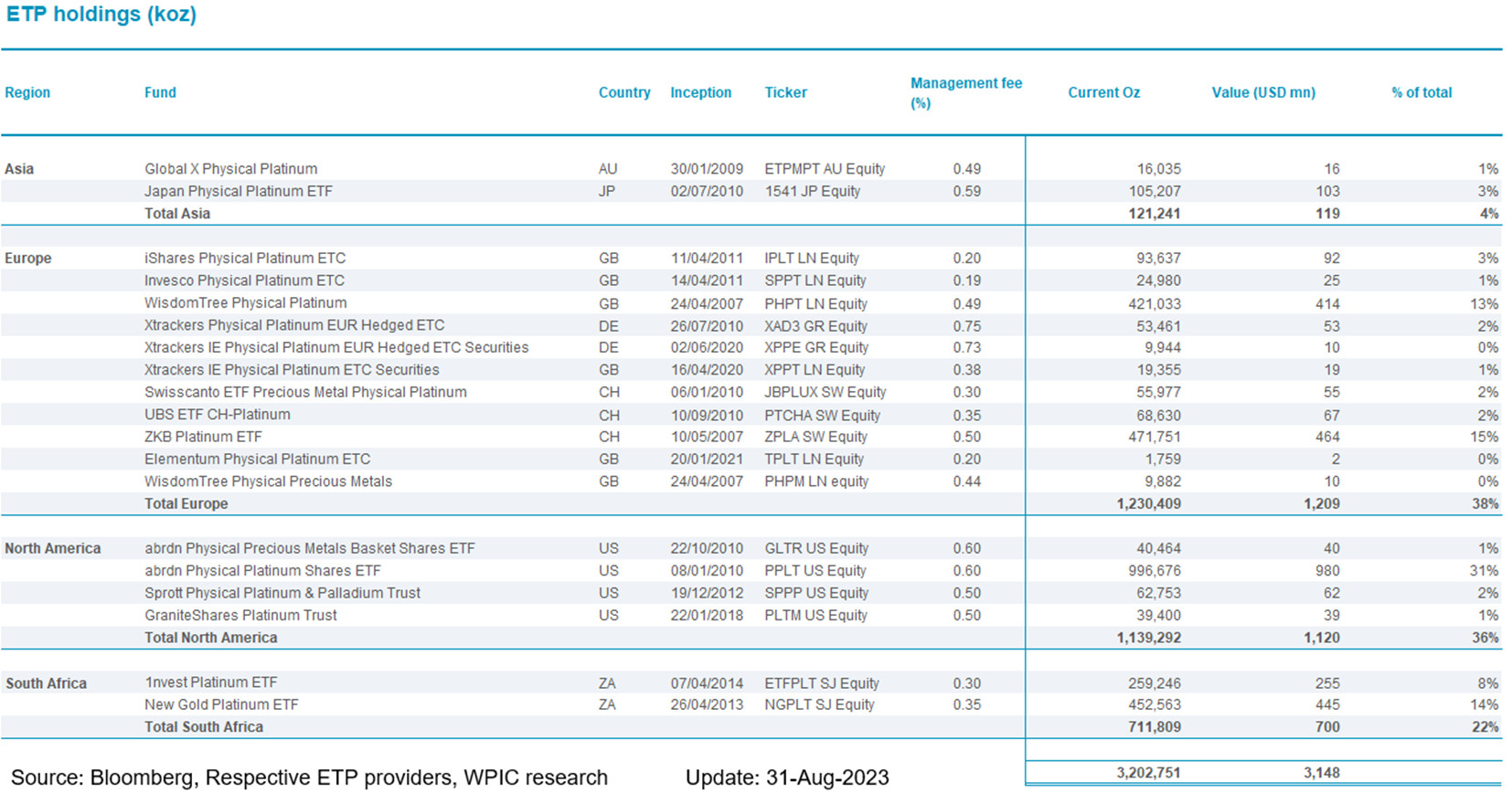
Task: Select inception date 20/01/2021
Action: (x=707, y=459)
